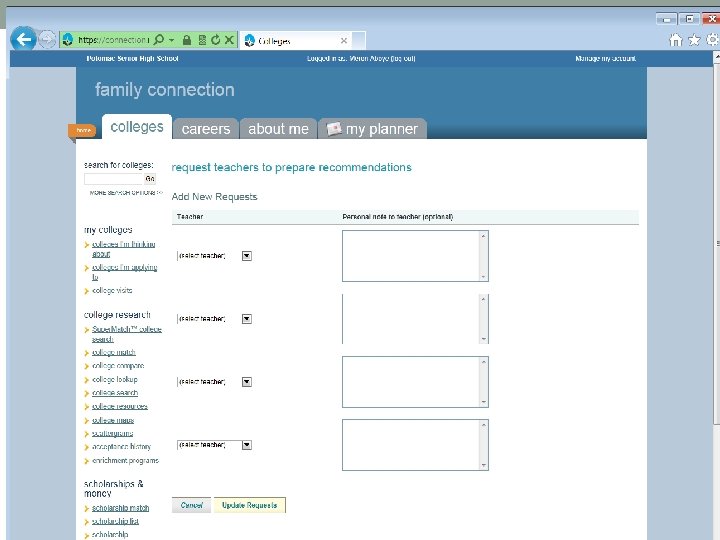This screenshot has width=720, height=540.
Task: Click the Update Requests button
Action: [x=249, y=505]
